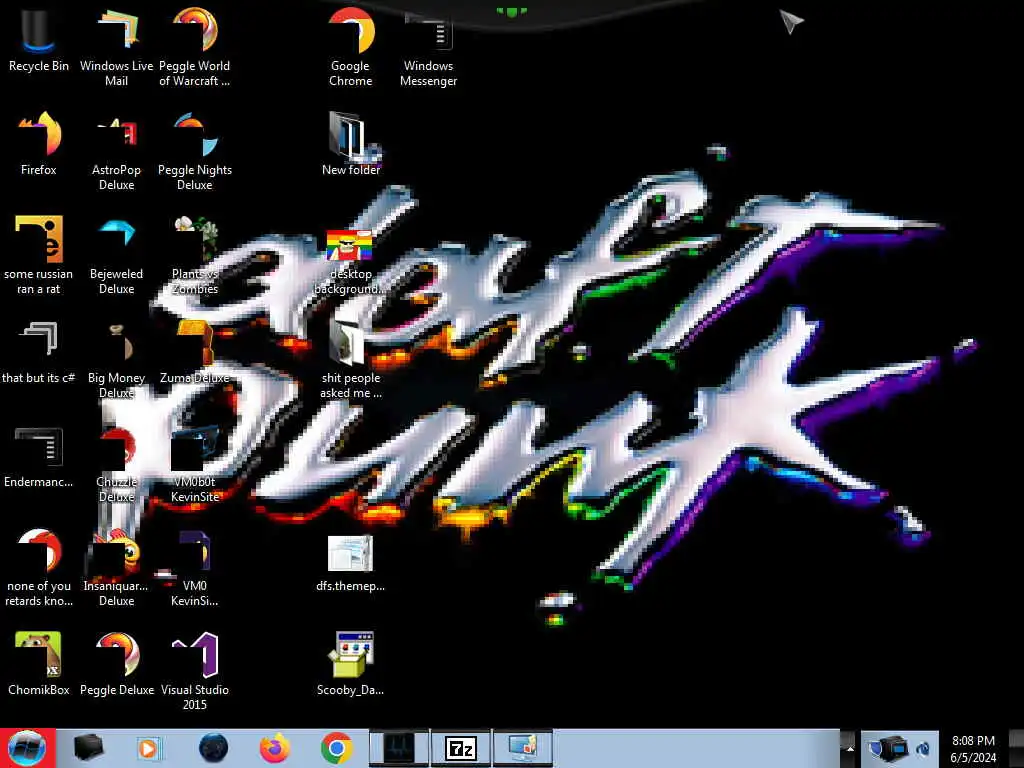Open the clock showing 8:08 PM
The height and width of the screenshot is (768, 1024).
973,748
